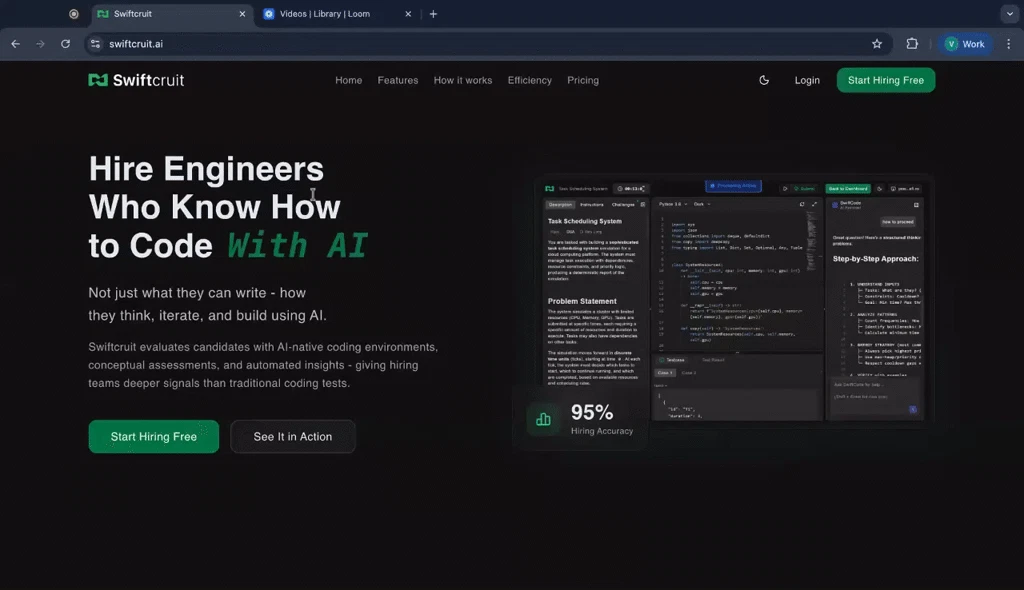Click the recording indicator icon in tab strip
This screenshot has height=590, width=1024.
(x=74, y=14)
